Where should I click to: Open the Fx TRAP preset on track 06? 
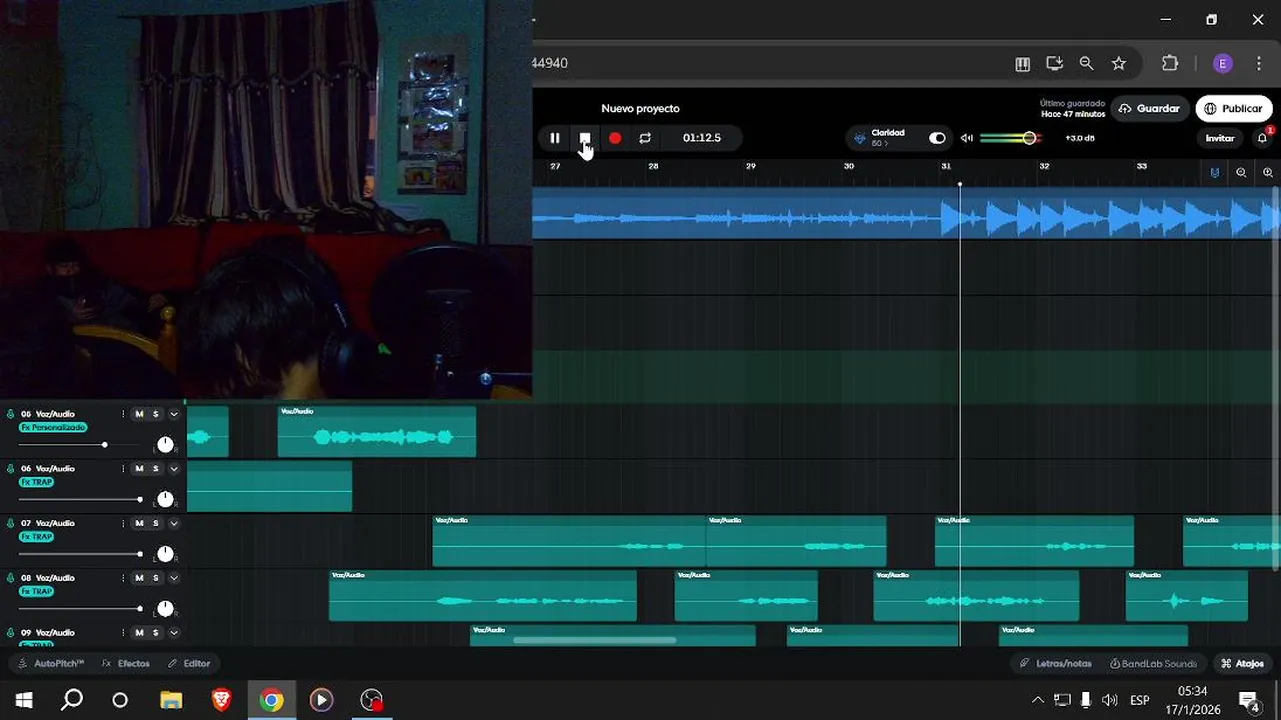37,482
